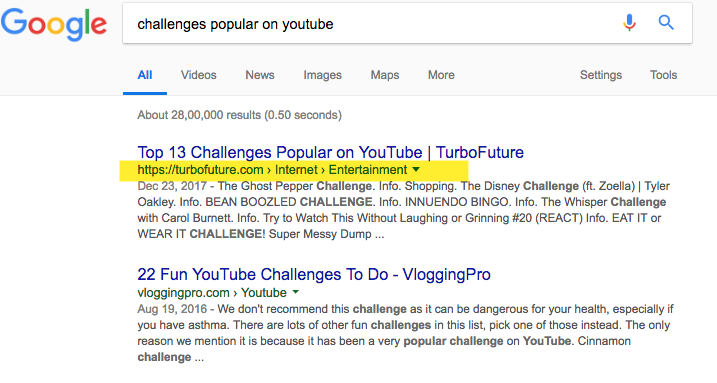Click the microphone voice search icon

point(629,22)
